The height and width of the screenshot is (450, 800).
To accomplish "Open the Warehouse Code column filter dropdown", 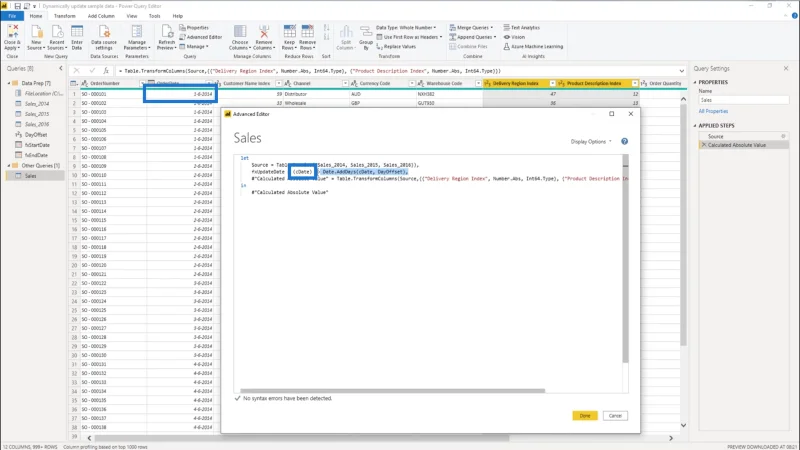I will (478, 83).
